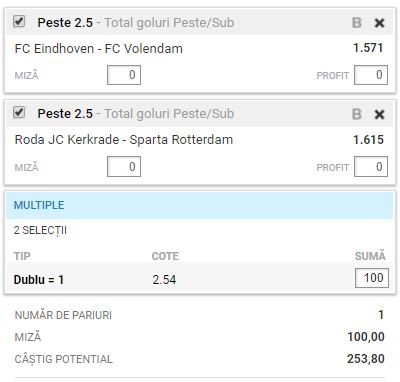Click the second Peste 2.5 selection title
The width and height of the screenshot is (400, 382).
pos(65,114)
